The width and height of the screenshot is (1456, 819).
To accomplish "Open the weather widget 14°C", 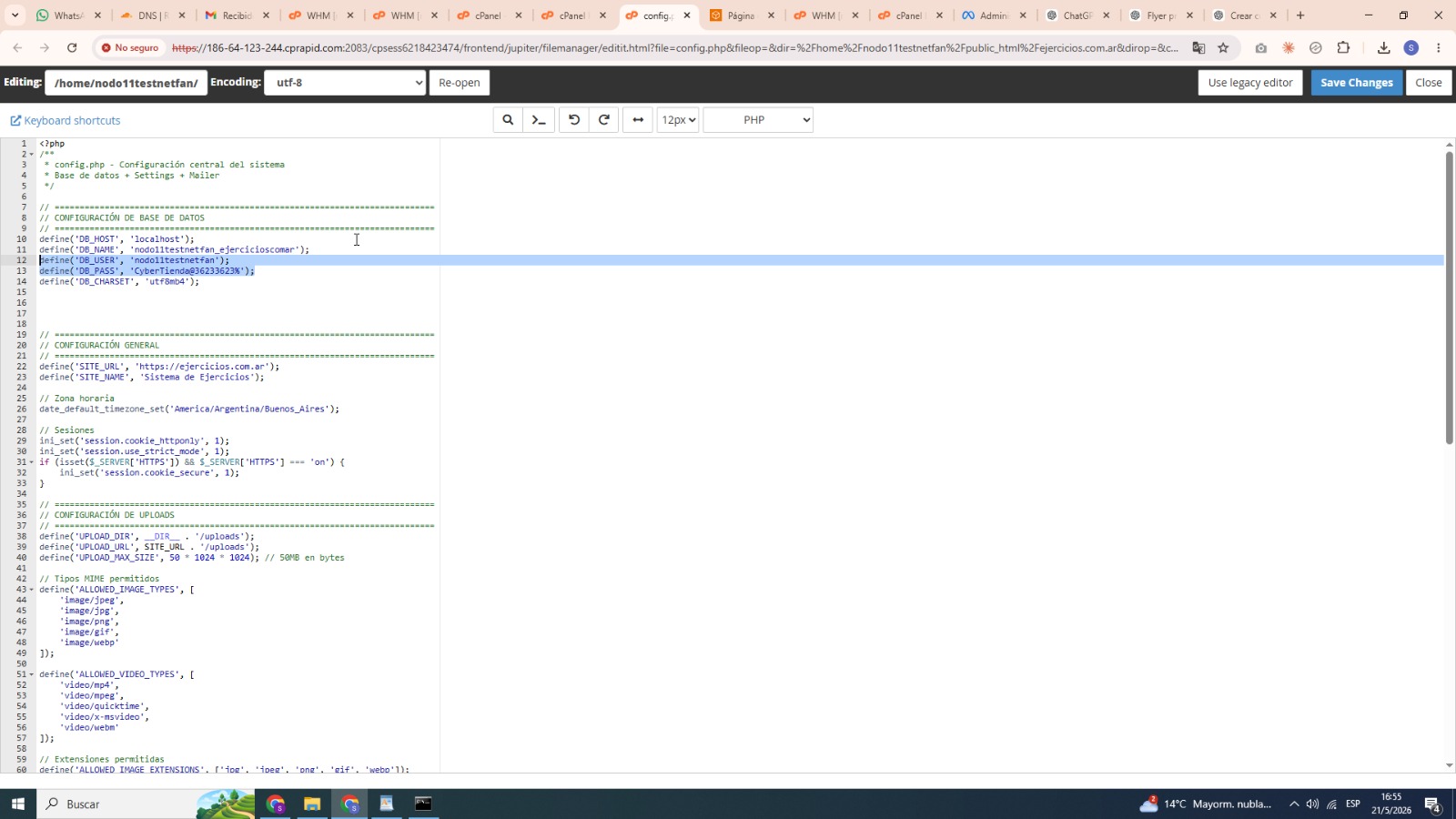I will 1206,804.
